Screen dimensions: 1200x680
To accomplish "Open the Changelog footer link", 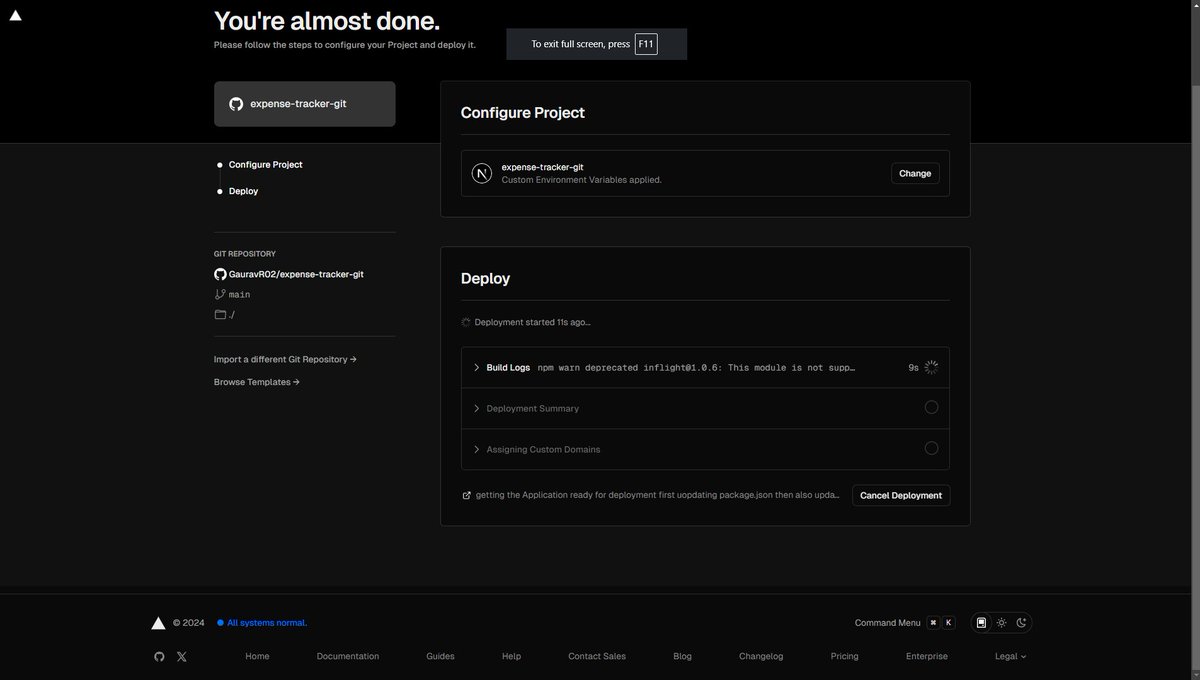I will [761, 657].
